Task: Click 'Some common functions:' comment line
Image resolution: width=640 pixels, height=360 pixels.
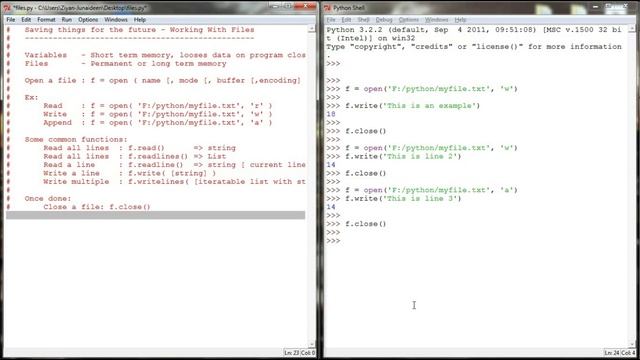Action: [76, 140]
